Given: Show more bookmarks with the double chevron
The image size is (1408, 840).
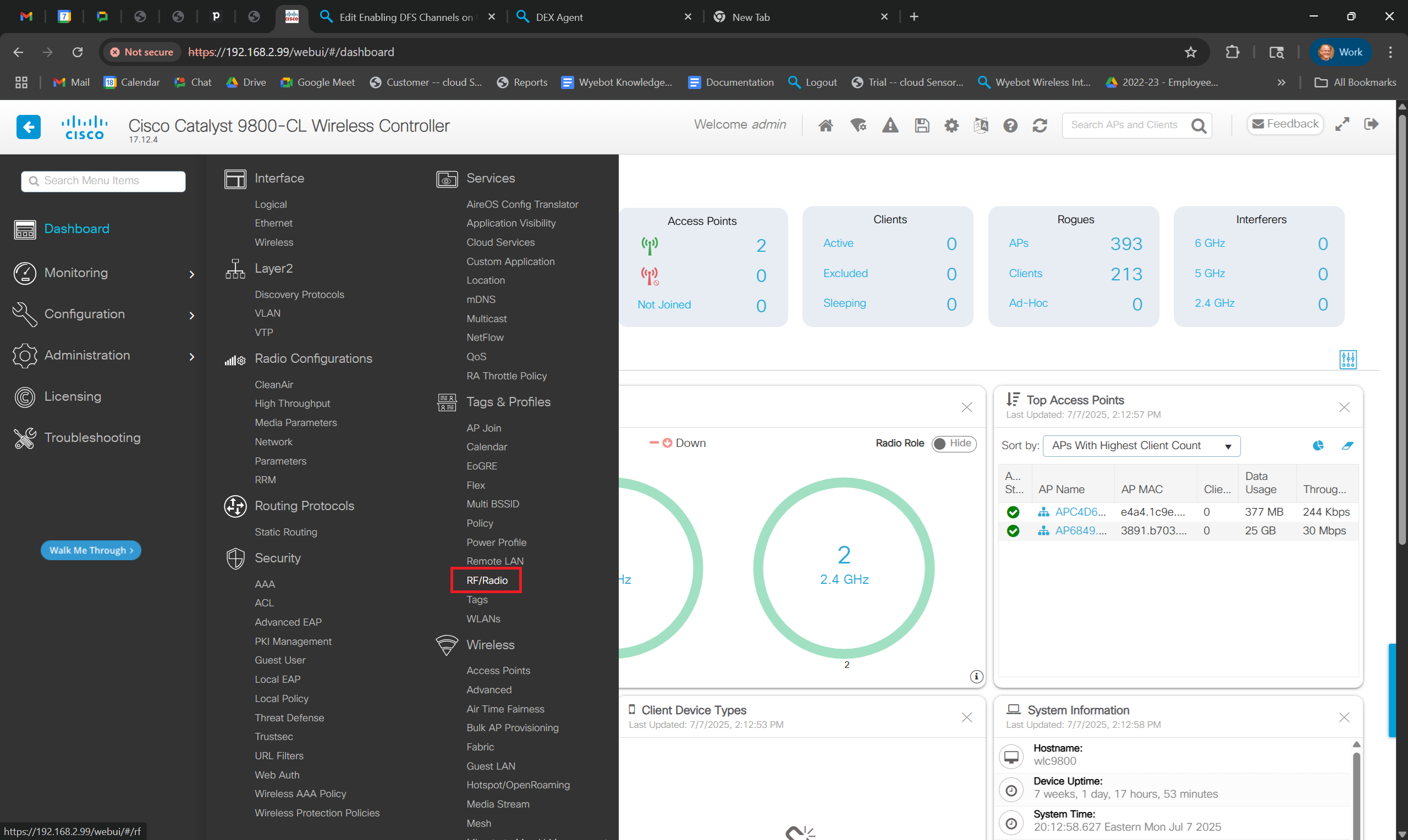Looking at the screenshot, I should 1281,82.
